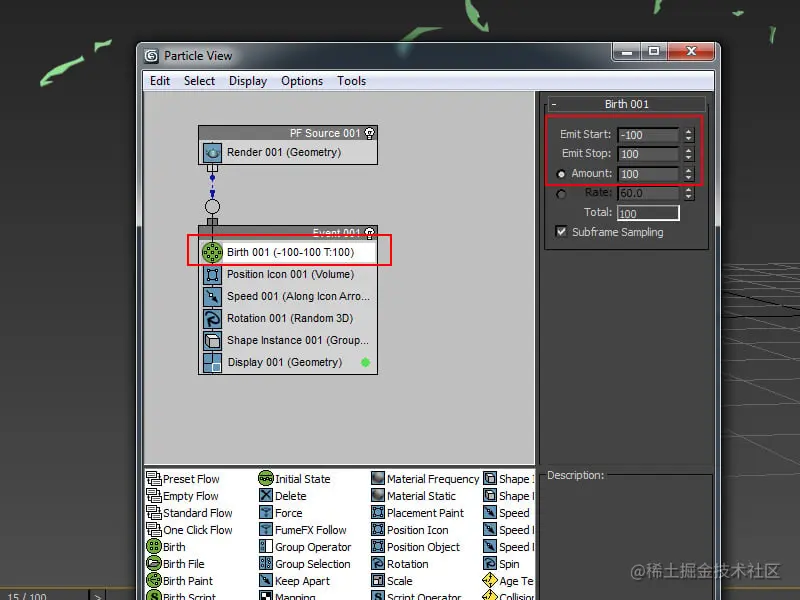Select Birth 001 (-100-100 T:100) row
Image resolution: width=800 pixels, height=600 pixels.
pyautogui.click(x=289, y=252)
